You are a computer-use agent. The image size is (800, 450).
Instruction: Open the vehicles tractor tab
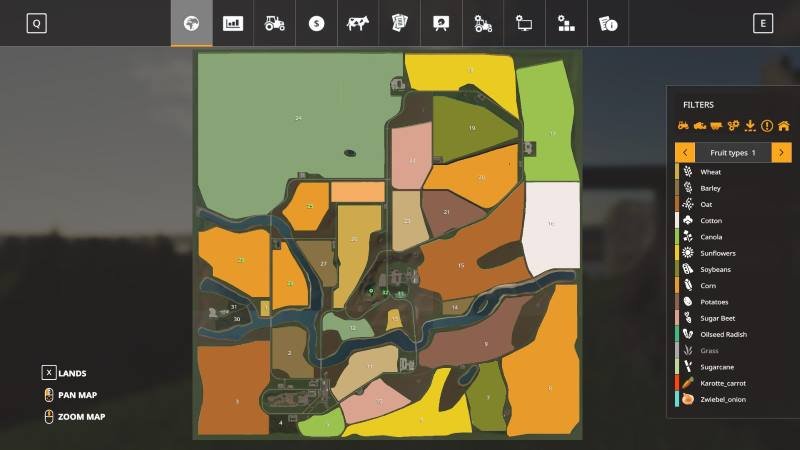point(274,23)
